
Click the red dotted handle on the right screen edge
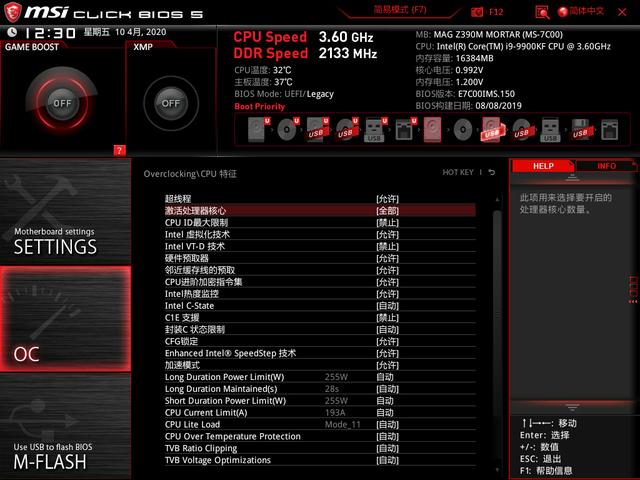[x=633, y=290]
